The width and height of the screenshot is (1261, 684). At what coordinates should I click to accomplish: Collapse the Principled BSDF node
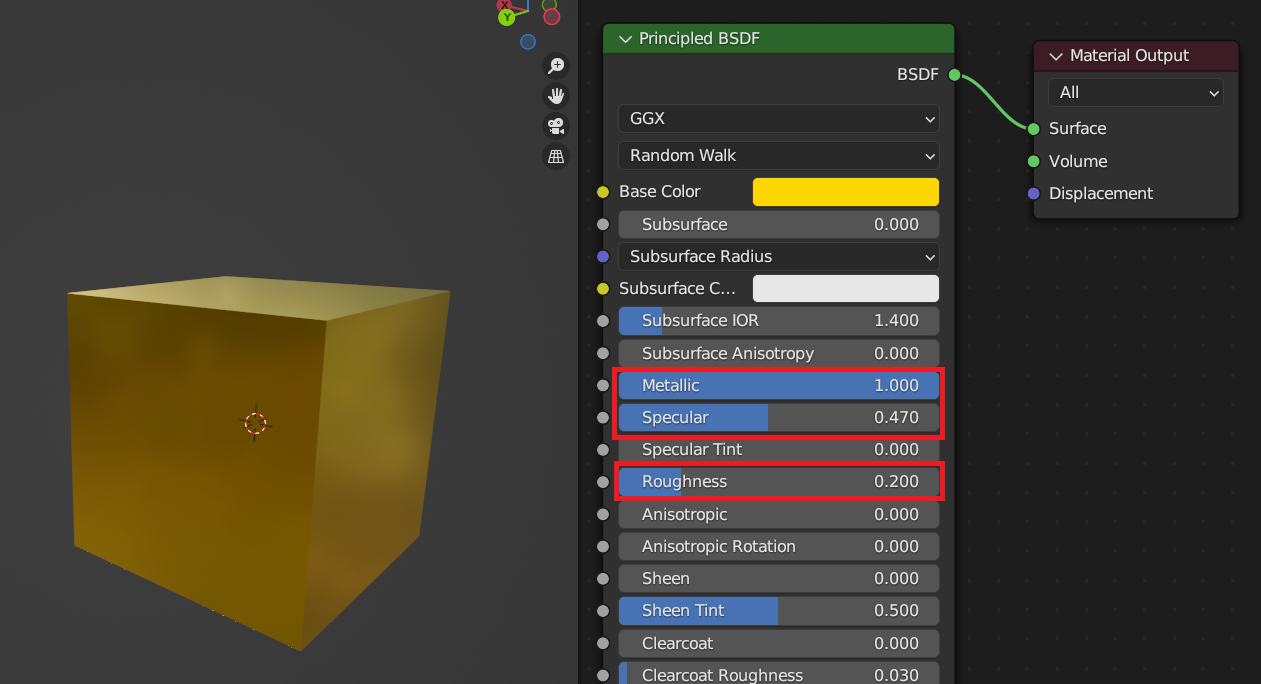click(x=626, y=39)
